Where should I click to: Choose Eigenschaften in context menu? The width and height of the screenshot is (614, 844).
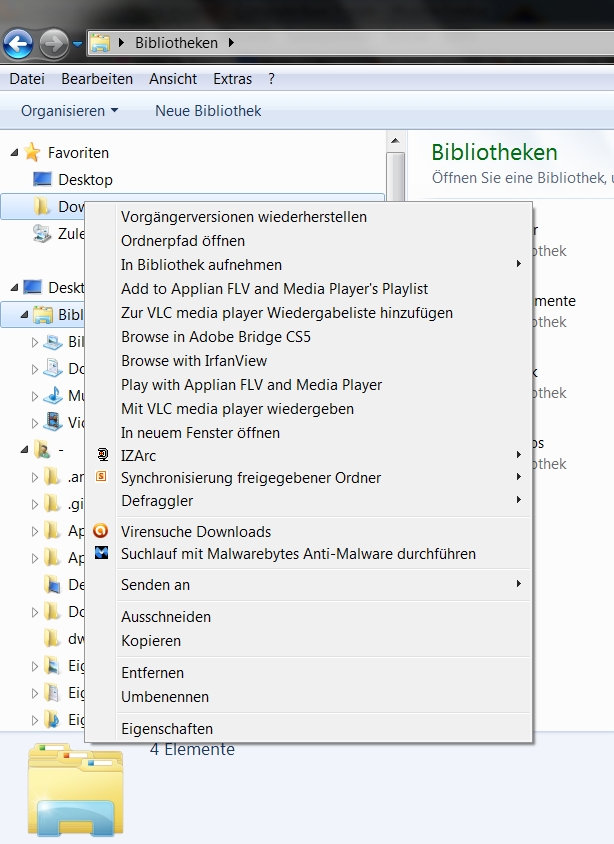click(x=309, y=729)
